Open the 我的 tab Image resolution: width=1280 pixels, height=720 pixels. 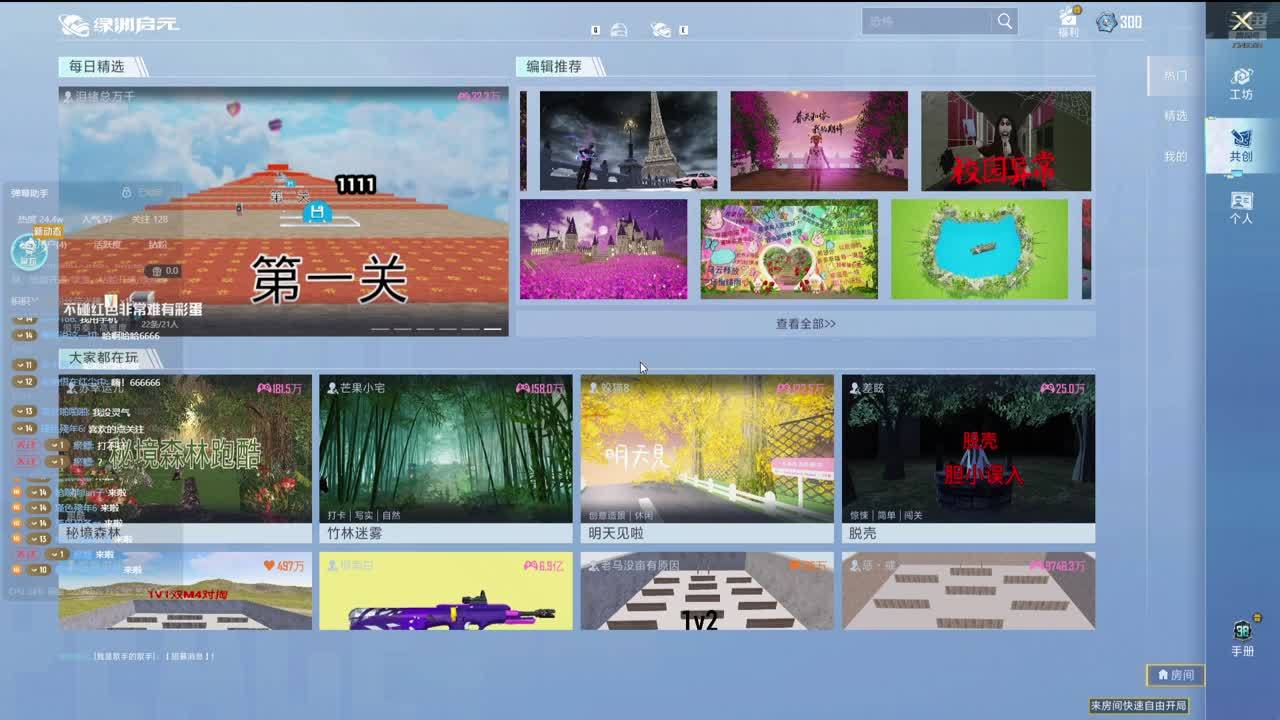coord(1175,157)
